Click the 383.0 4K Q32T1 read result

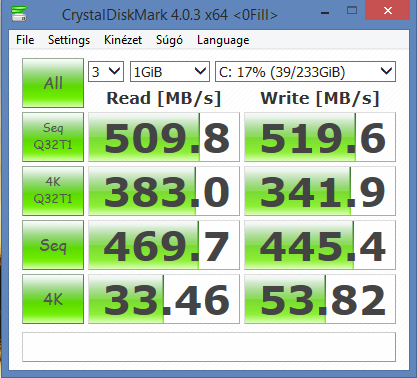(x=164, y=191)
